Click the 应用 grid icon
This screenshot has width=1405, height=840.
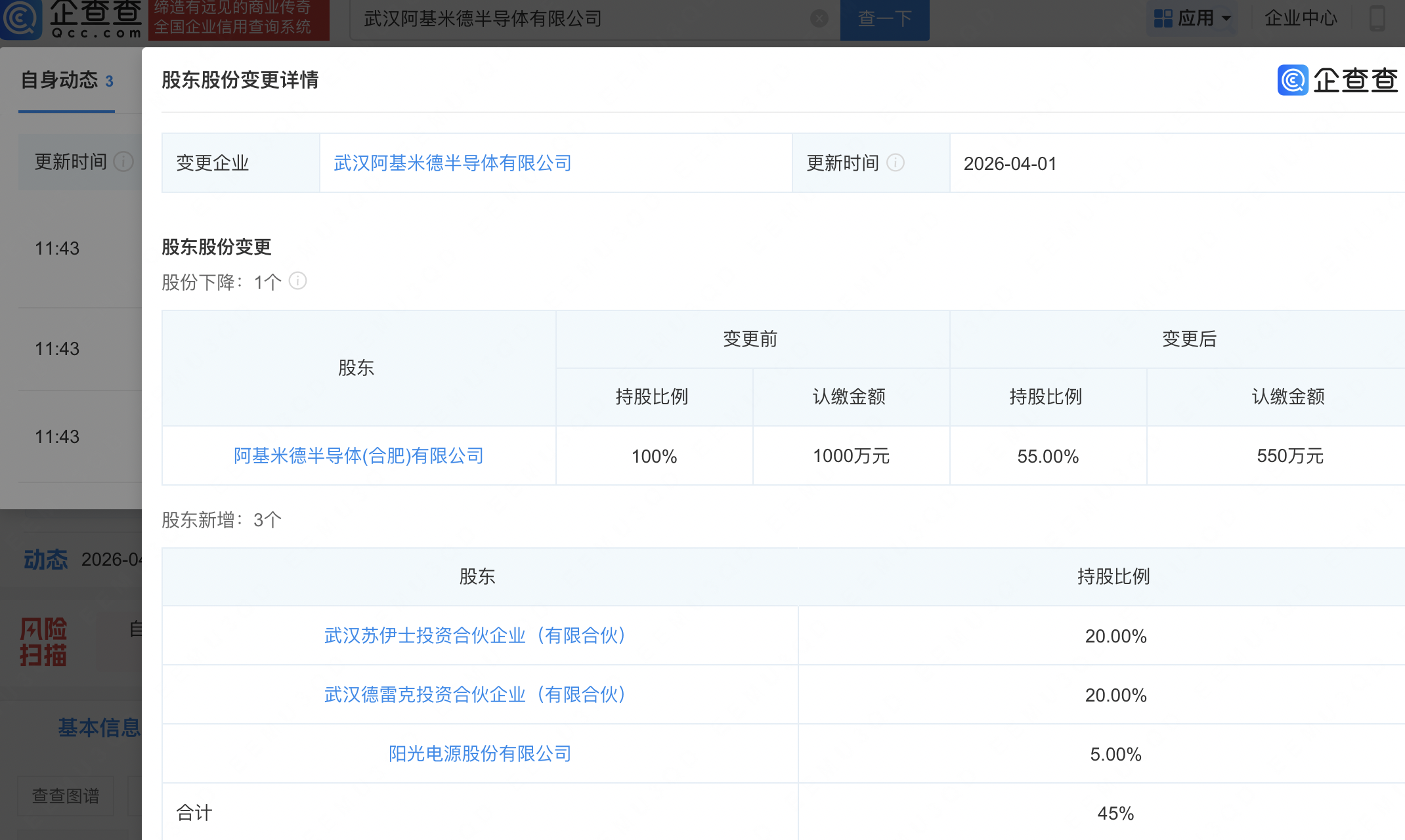1163,18
